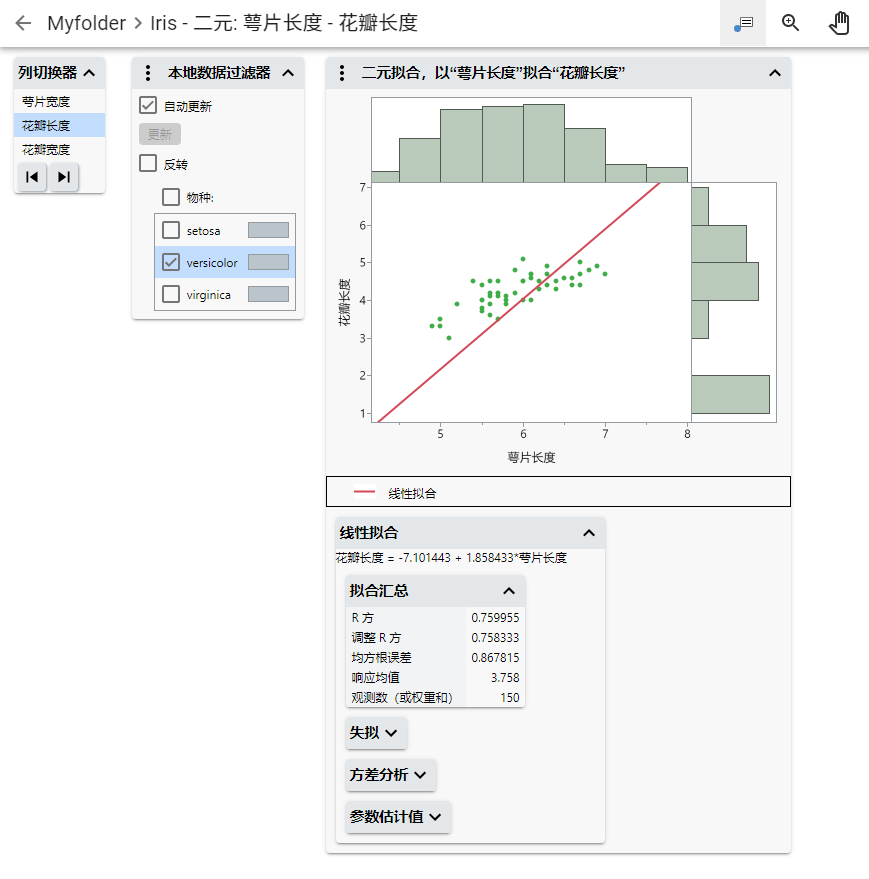The width and height of the screenshot is (869, 879).
Task: Click the bottom bar of the right histogram
Action: tap(731, 394)
